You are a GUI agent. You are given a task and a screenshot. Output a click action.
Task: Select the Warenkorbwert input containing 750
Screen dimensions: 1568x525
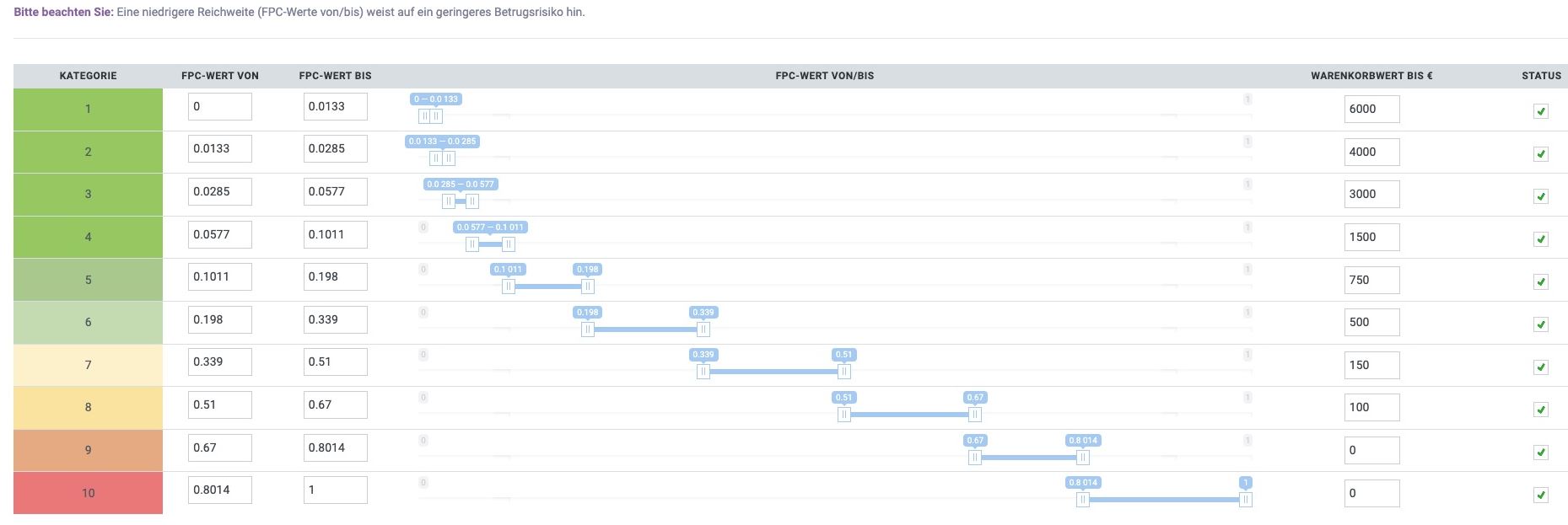[x=1372, y=280]
